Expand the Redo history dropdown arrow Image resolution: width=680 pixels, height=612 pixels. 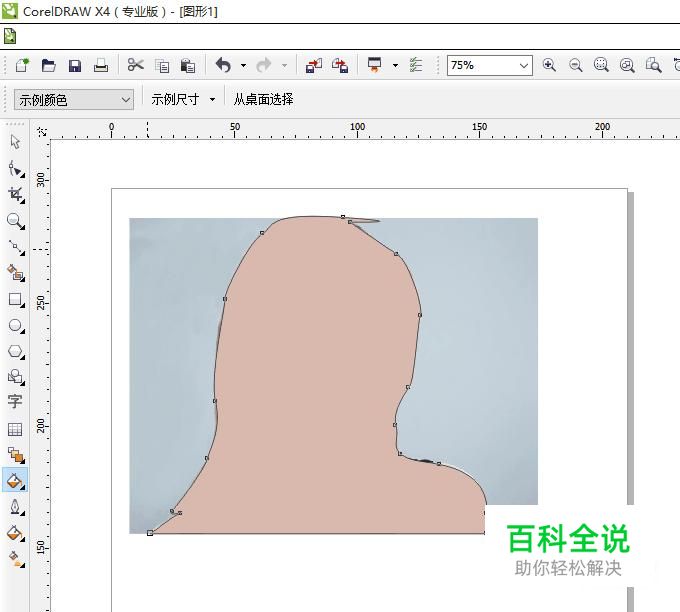[284, 66]
